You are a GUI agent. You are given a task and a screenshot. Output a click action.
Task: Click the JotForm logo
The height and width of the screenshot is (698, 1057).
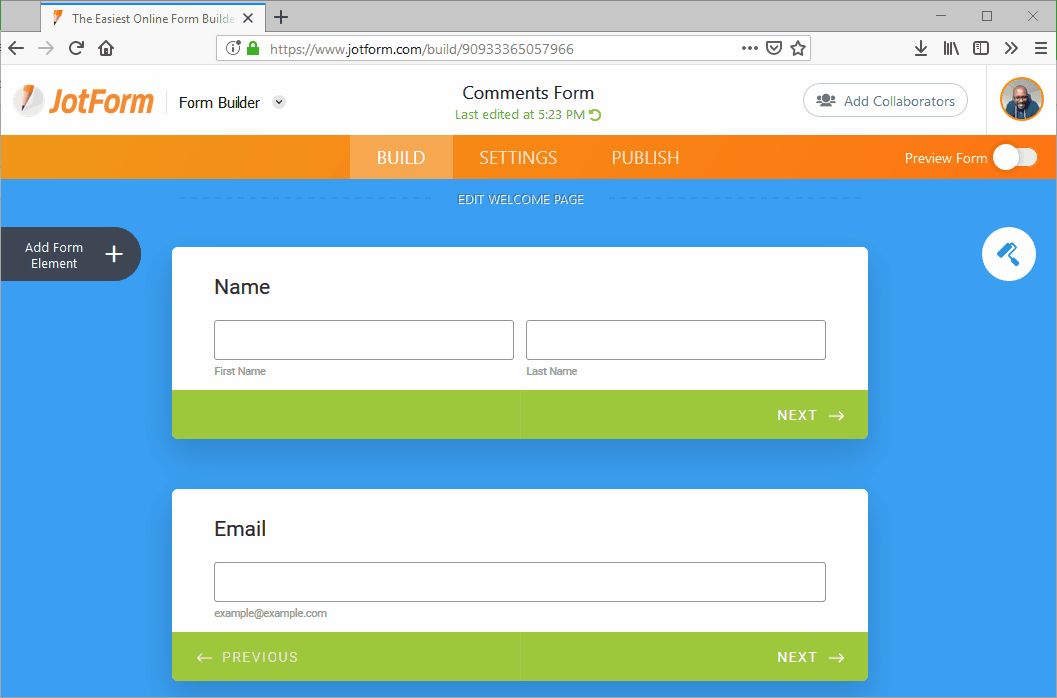[x=84, y=101]
